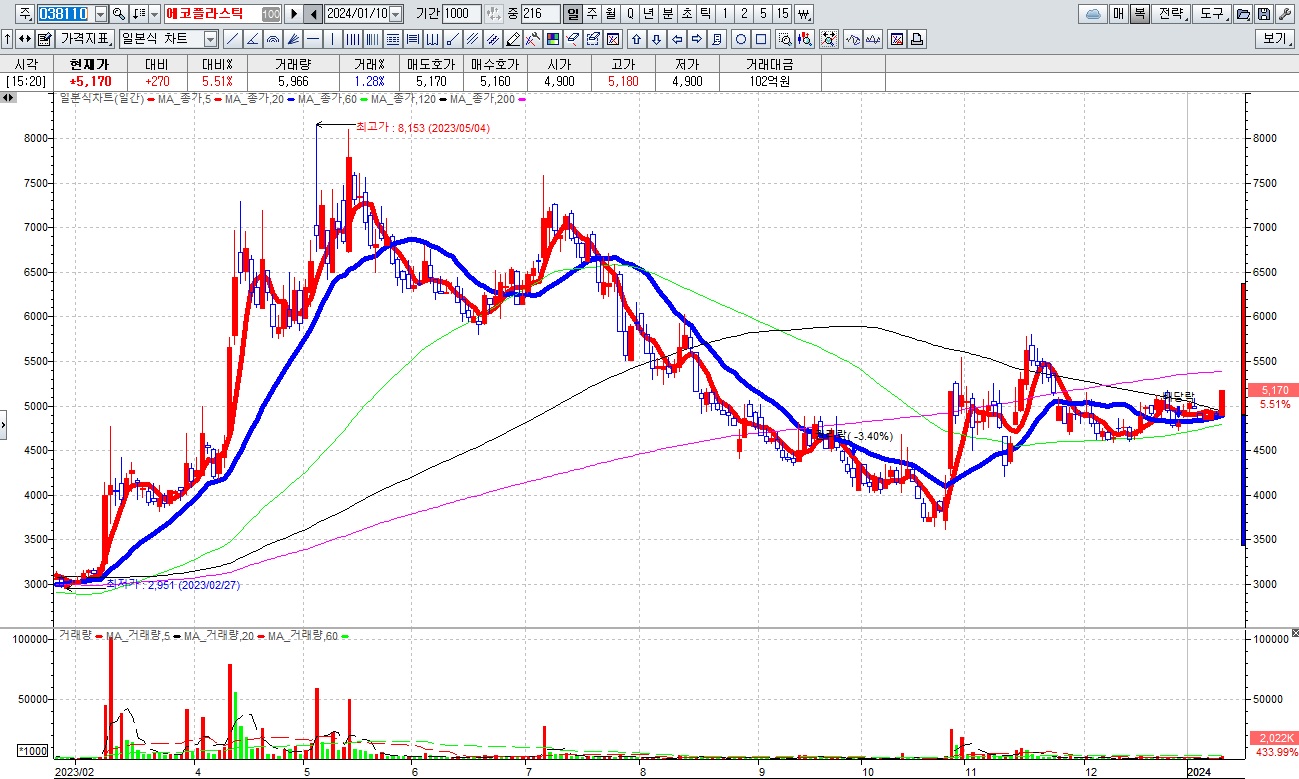The width and height of the screenshot is (1299, 779).
Task: Click the period count field 1000
Action: tap(461, 14)
